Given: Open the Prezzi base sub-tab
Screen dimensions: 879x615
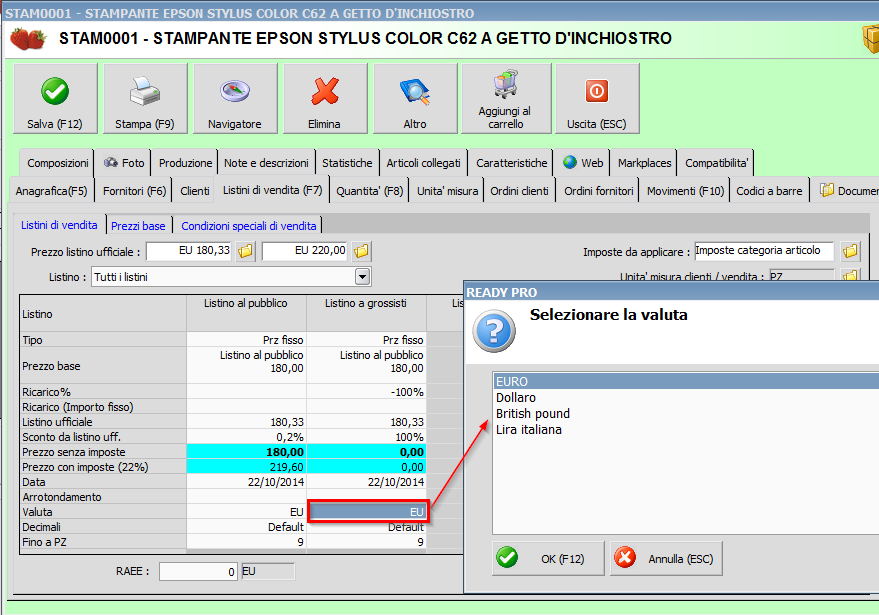Looking at the screenshot, I should point(138,226).
